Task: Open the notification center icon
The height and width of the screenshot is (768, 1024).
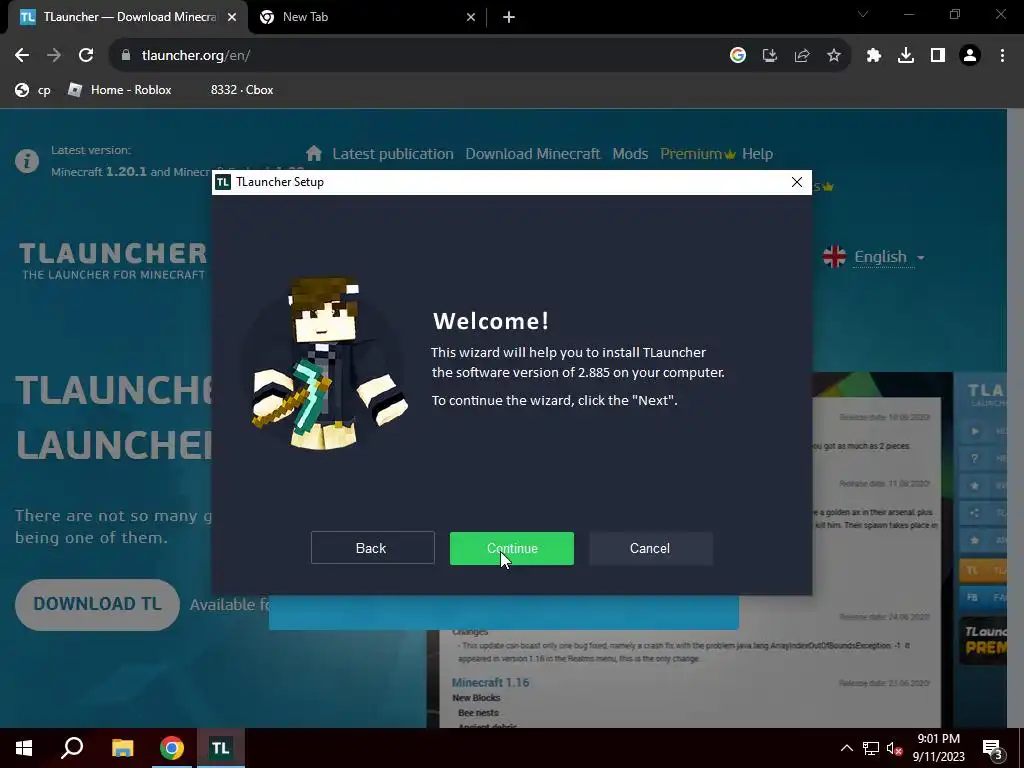Action: [993, 748]
